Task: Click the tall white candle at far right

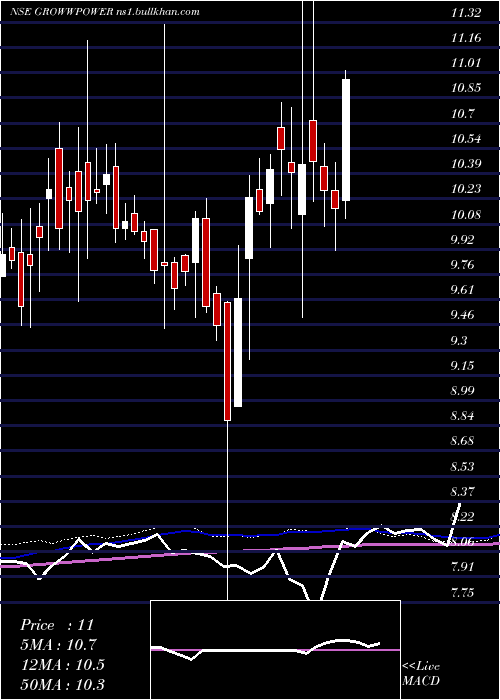Action: (x=346, y=140)
